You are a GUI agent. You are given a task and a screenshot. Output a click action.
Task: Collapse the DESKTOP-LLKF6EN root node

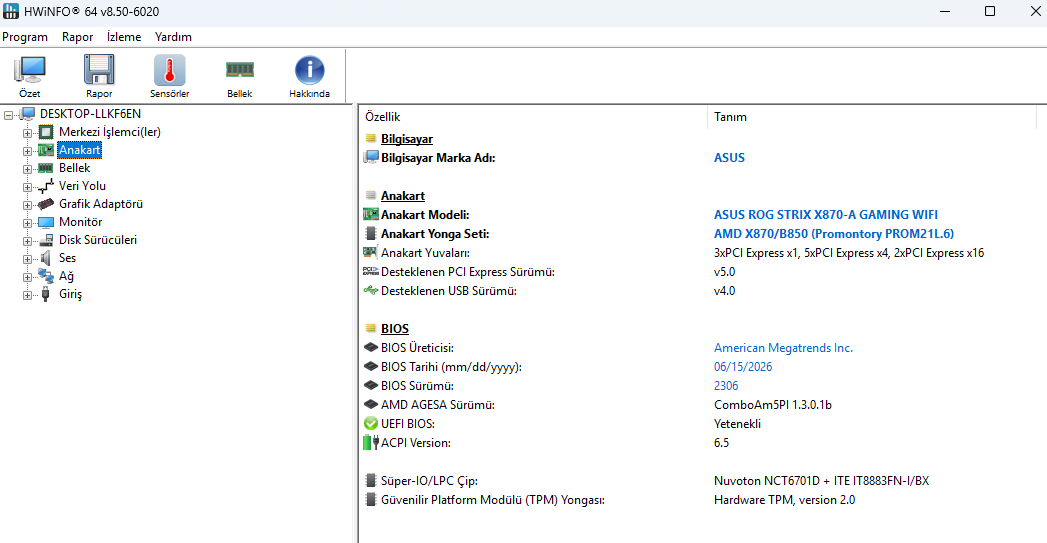(9, 115)
